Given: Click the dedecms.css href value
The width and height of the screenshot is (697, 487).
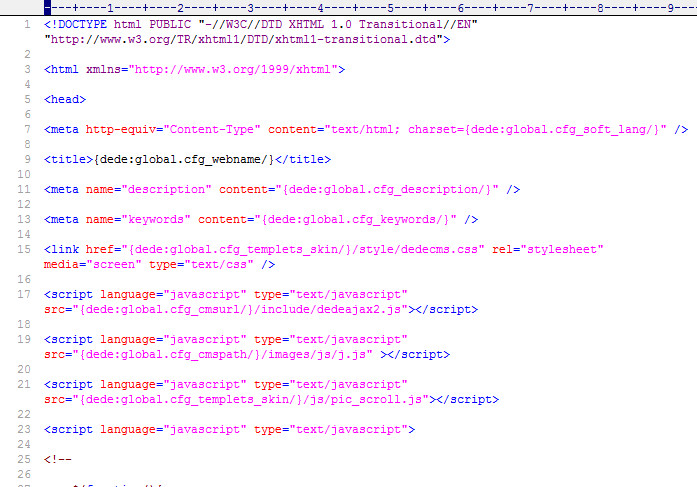Looking at the screenshot, I should tap(303, 249).
